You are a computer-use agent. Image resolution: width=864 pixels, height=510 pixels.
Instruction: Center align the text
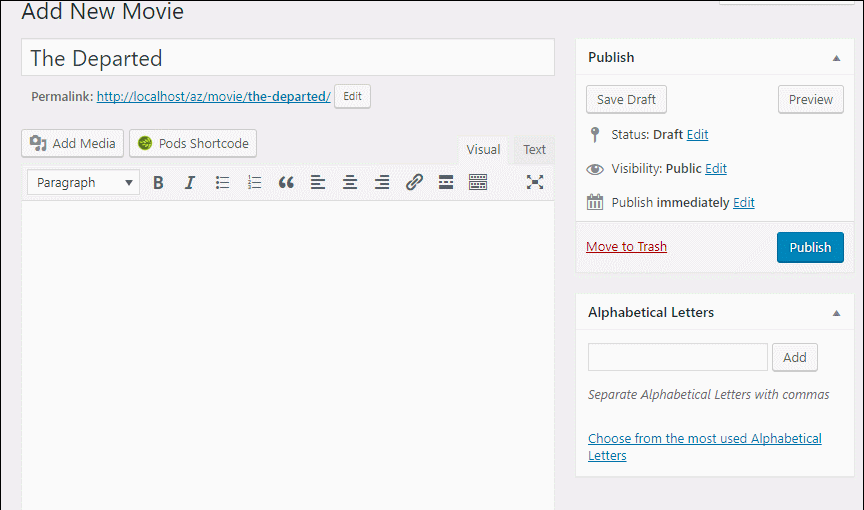point(350,182)
